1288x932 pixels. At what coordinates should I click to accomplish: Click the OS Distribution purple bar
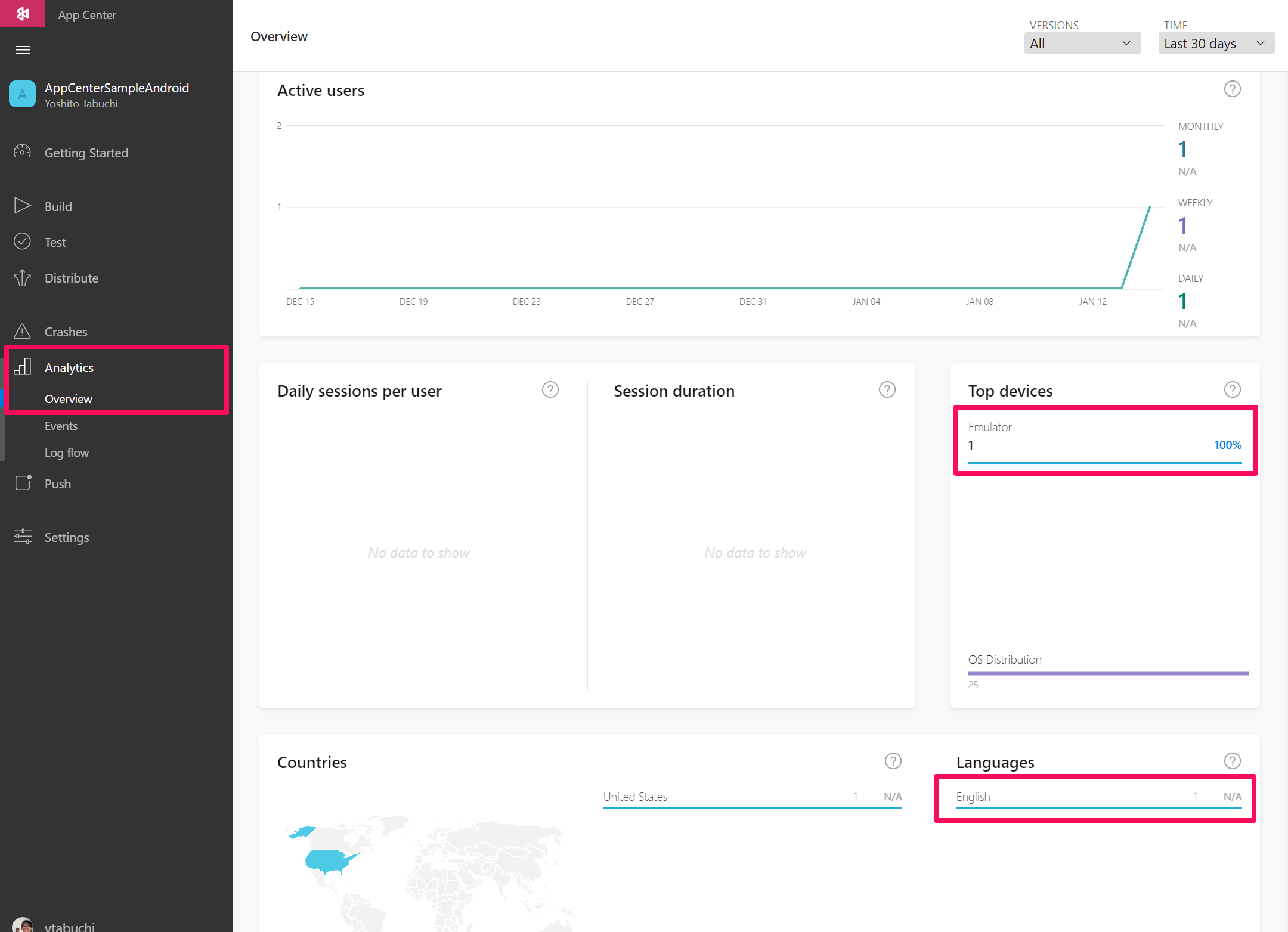coord(1108,673)
